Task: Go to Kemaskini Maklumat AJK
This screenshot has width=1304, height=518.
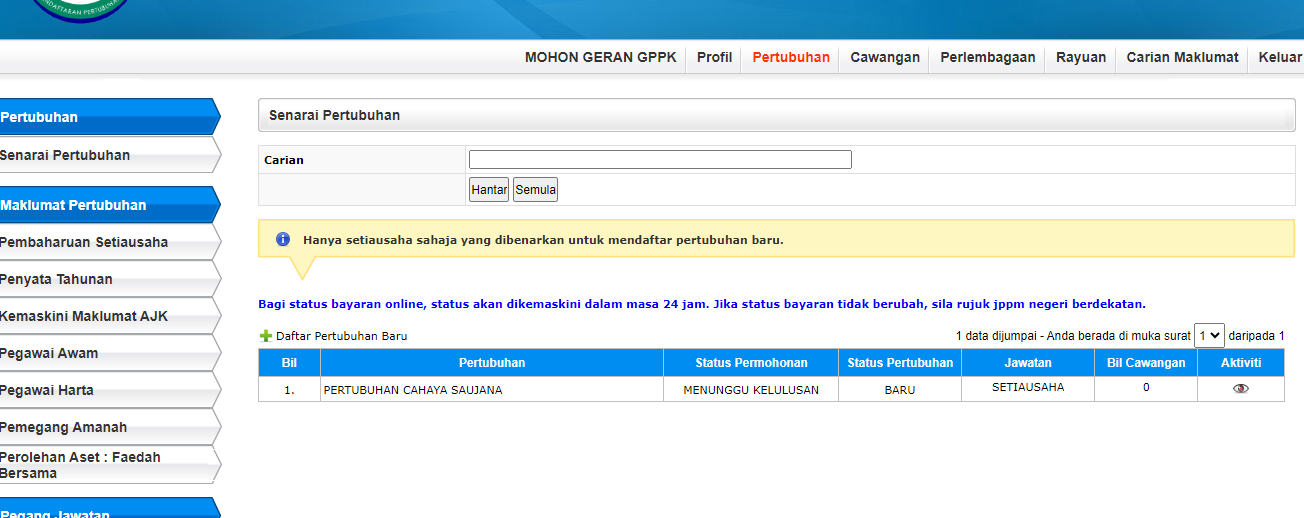Action: (84, 316)
